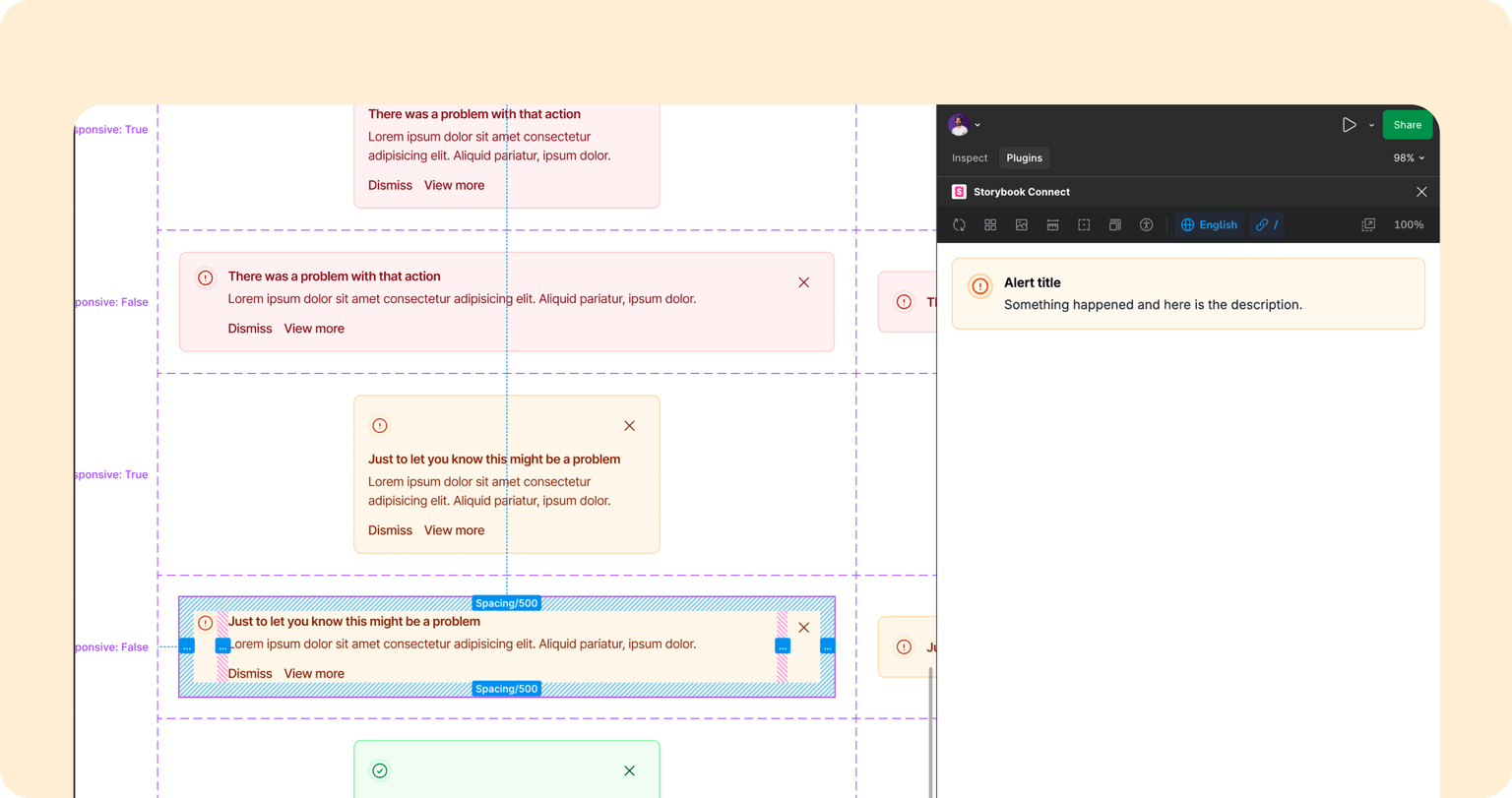Close the selected wide orange alert with X
Screen dimensions: 1512x798
804,628
